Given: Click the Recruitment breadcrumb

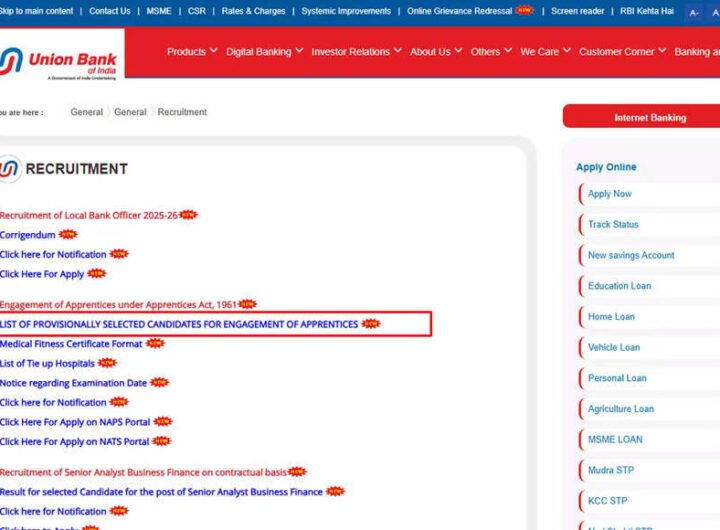Looking at the screenshot, I should 182,112.
